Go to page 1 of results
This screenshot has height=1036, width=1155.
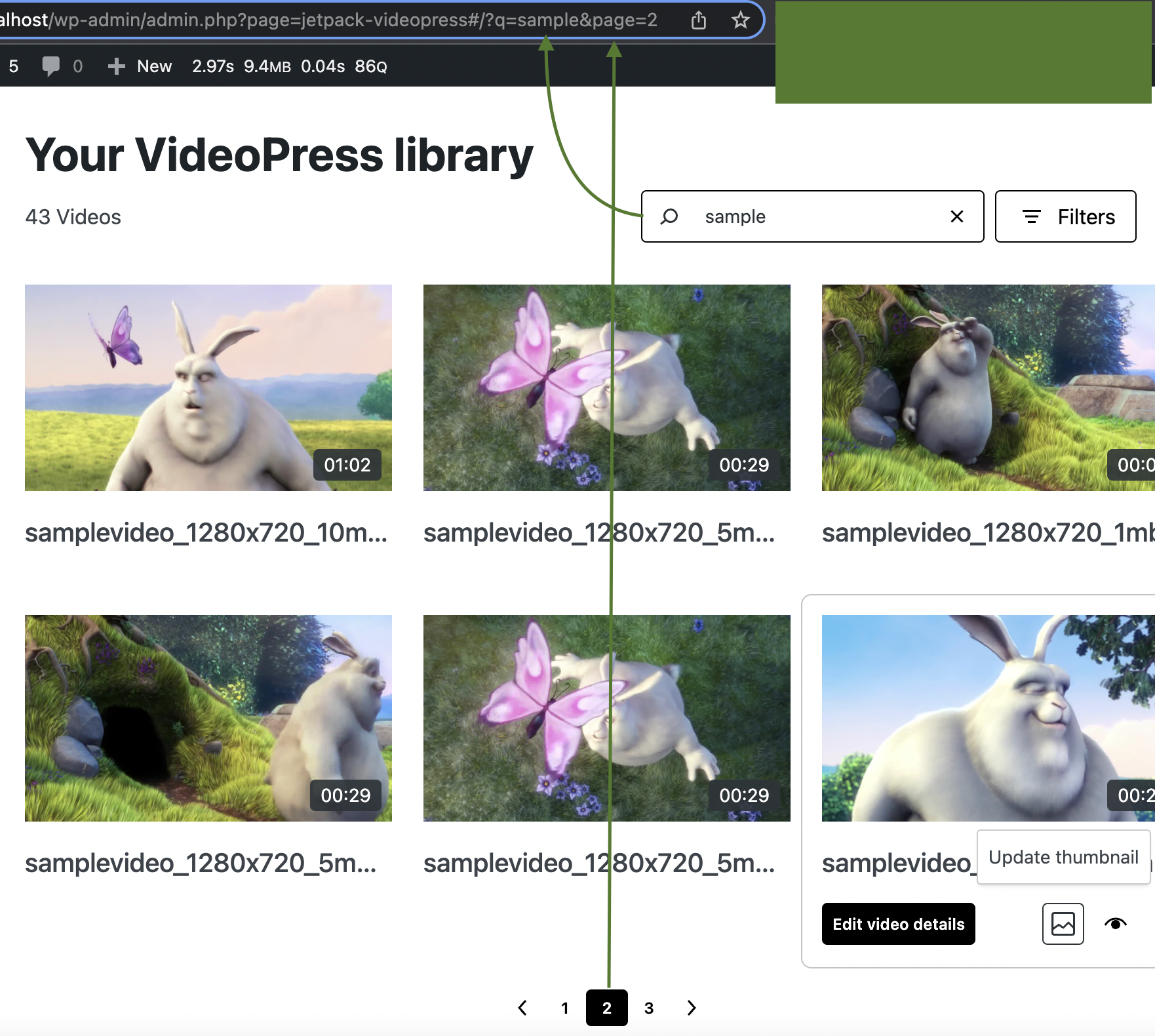click(x=565, y=1008)
